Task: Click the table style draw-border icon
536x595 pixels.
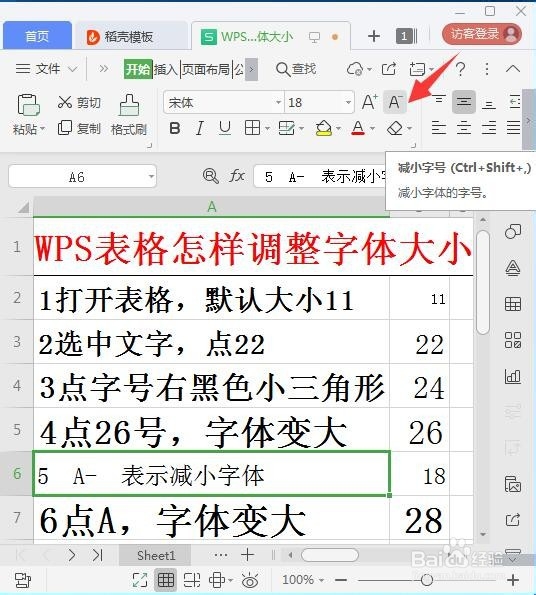Action: point(286,128)
